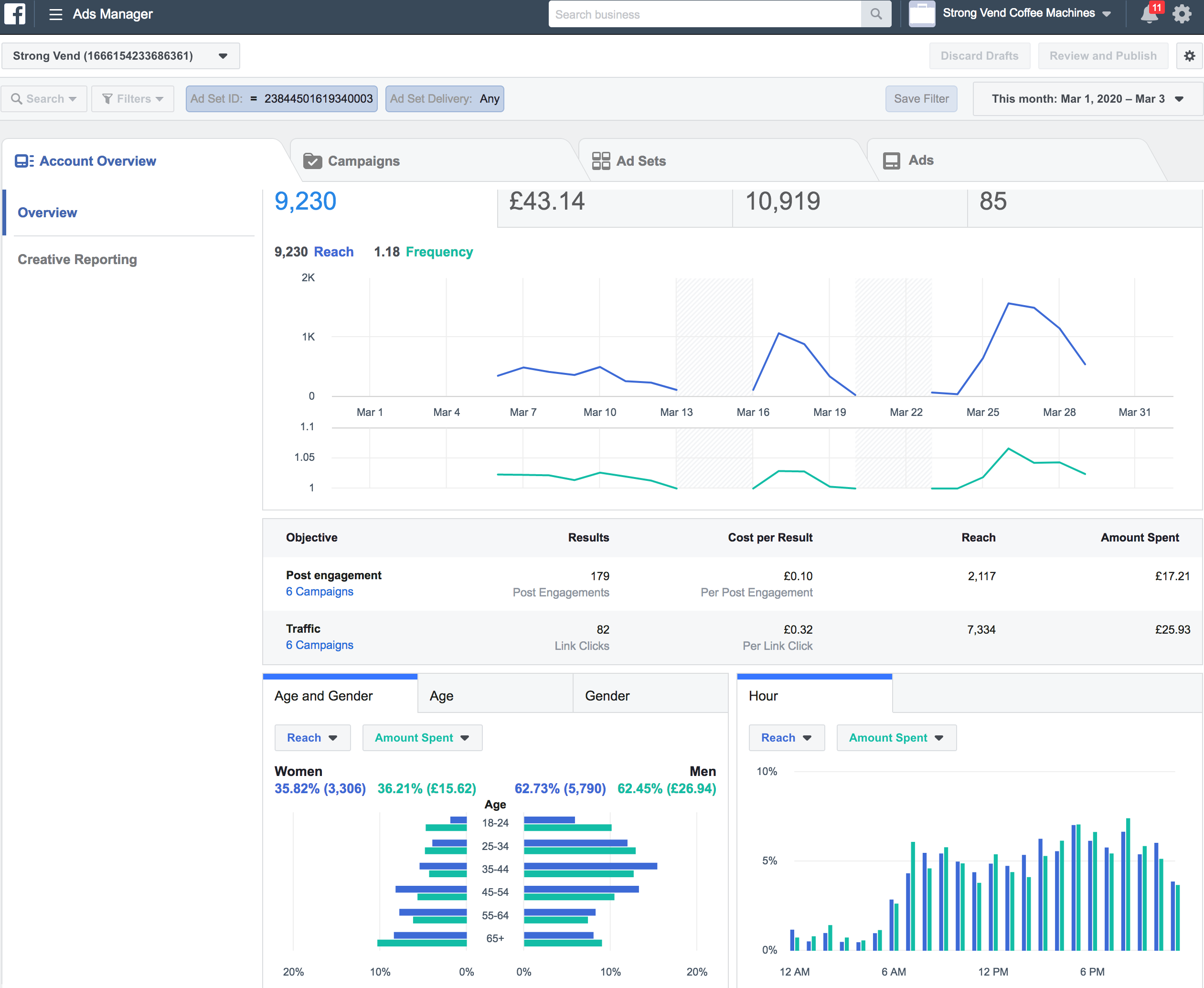Open the notifications bell with 11 alerts
The width and height of the screenshot is (1204, 988).
(x=1150, y=14)
